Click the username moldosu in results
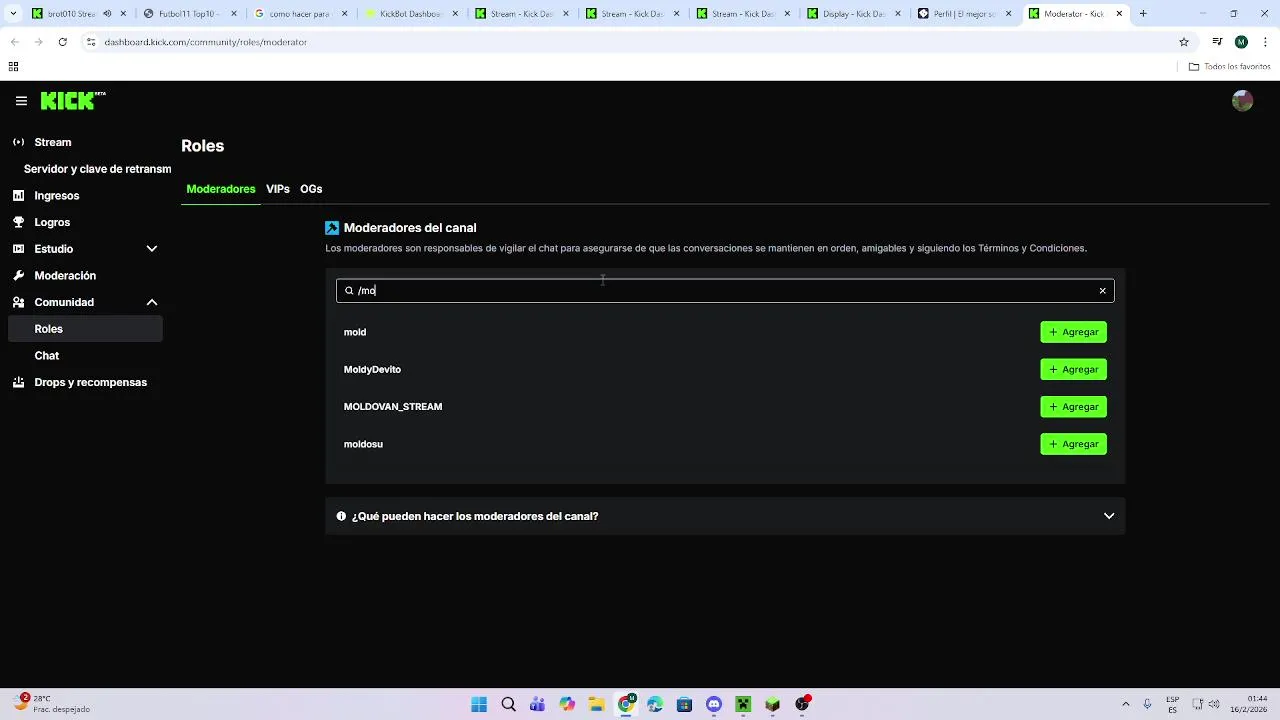1280x720 pixels. (363, 444)
